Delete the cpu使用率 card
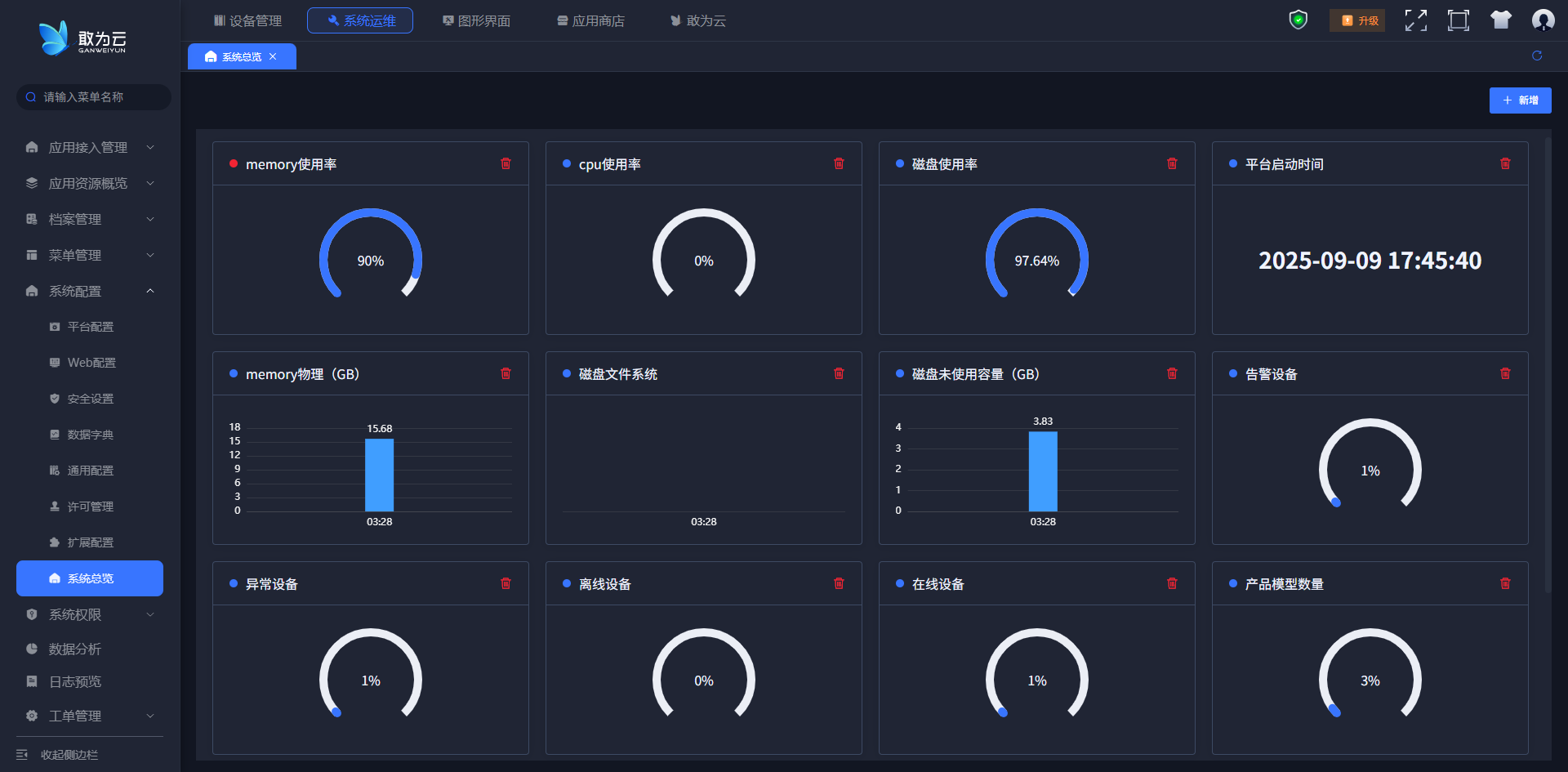Screen dimensions: 1568x772 (839, 163)
